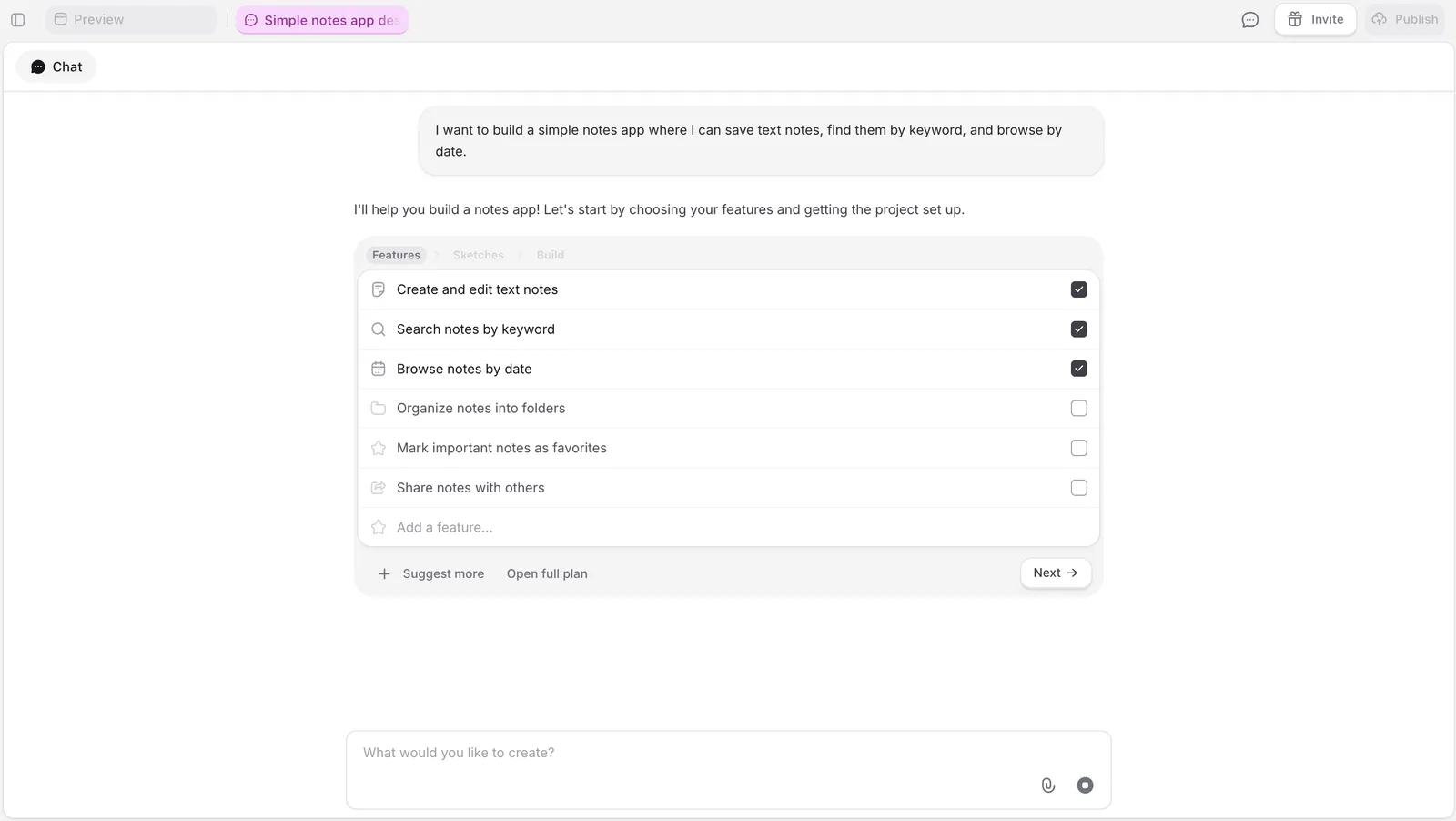Focus the What would you like to create box
This screenshot has width=1456, height=821.
(728, 769)
